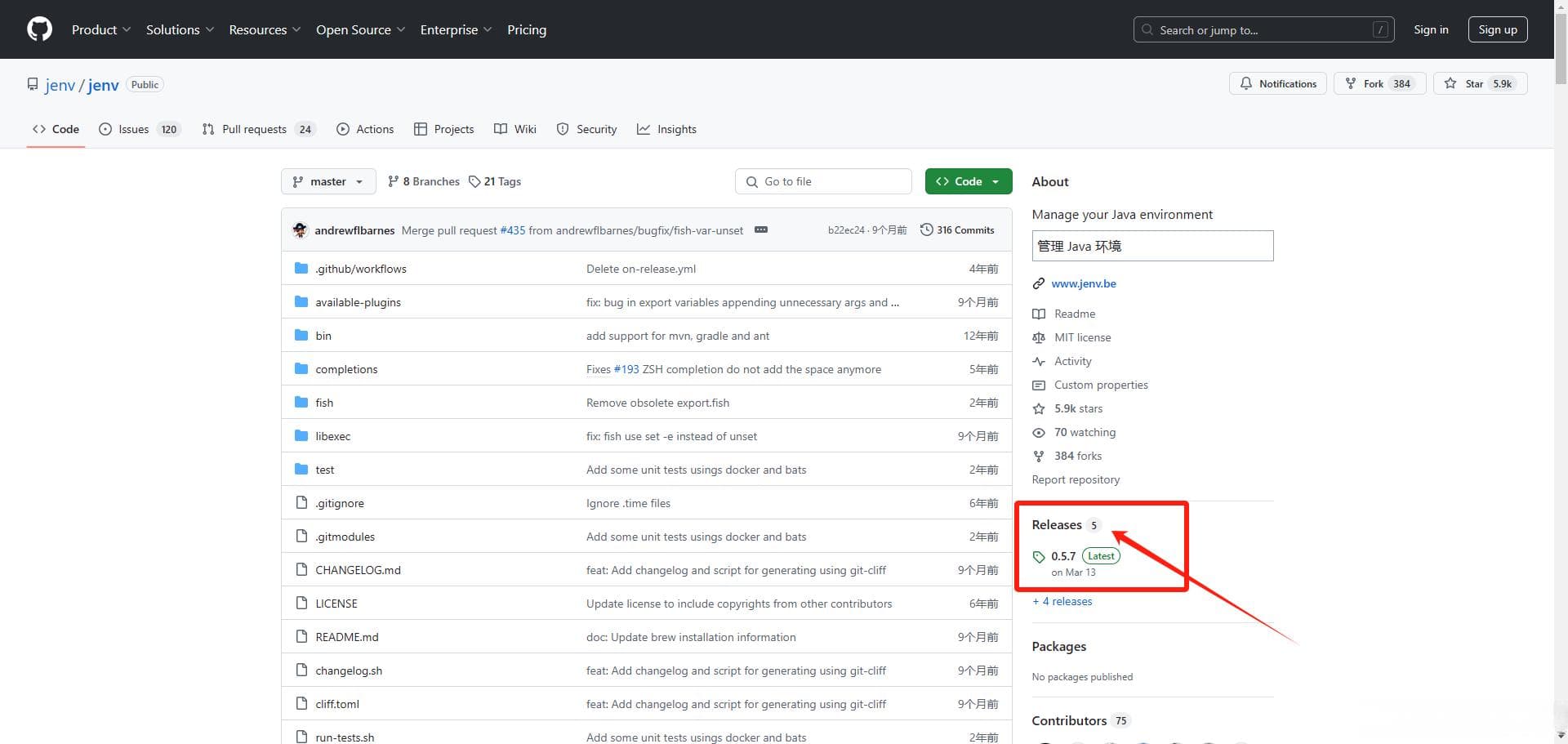
Task: Click the README.md file icon
Action: 301,637
